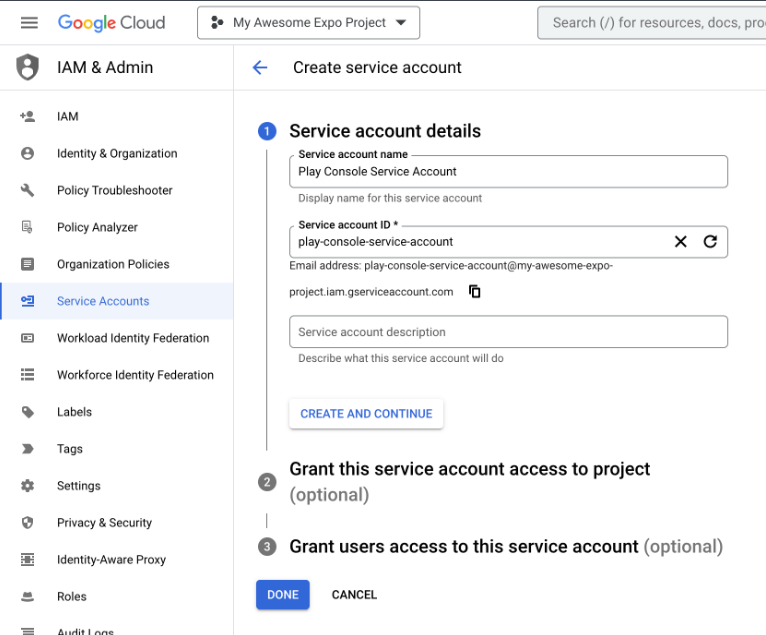Viewport: 766px width, 635px height.
Task: Click the IAM & Admin shield icon
Action: tap(27, 67)
